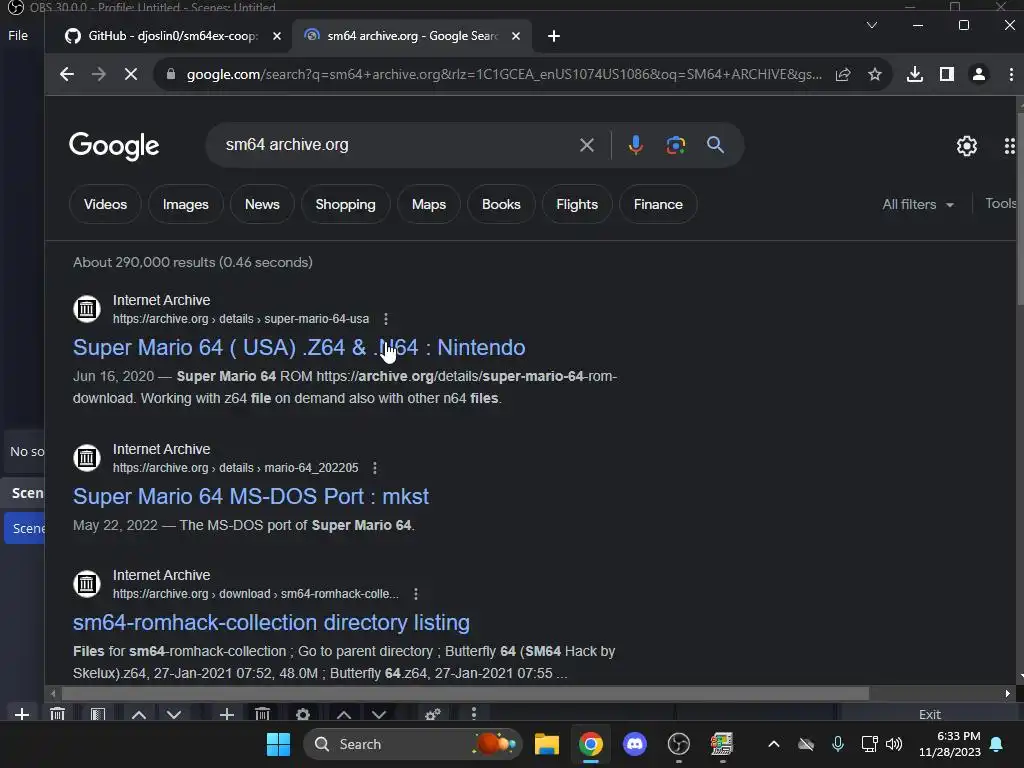This screenshot has width=1024, height=768.
Task: Open Super Mario 64 MS-DOS Port result
Action: (x=251, y=496)
